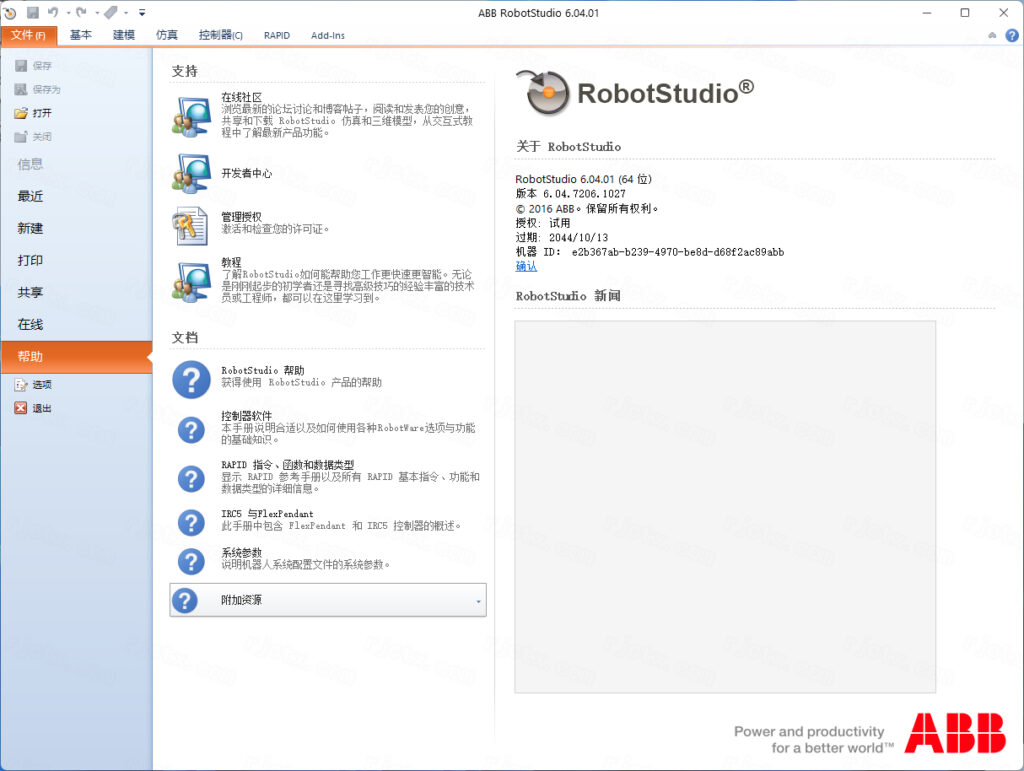This screenshot has height=771, width=1024.
Task: Select the highlighted 帮助 sidebar item
Action: click(76, 356)
